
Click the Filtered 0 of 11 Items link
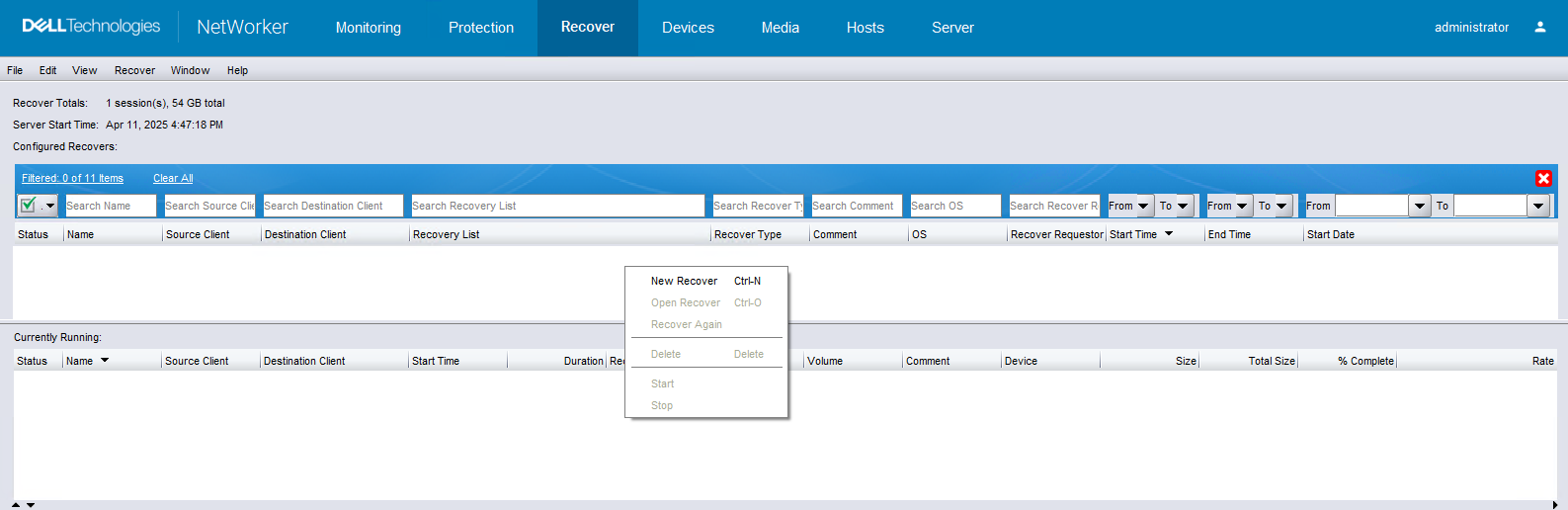click(x=72, y=178)
